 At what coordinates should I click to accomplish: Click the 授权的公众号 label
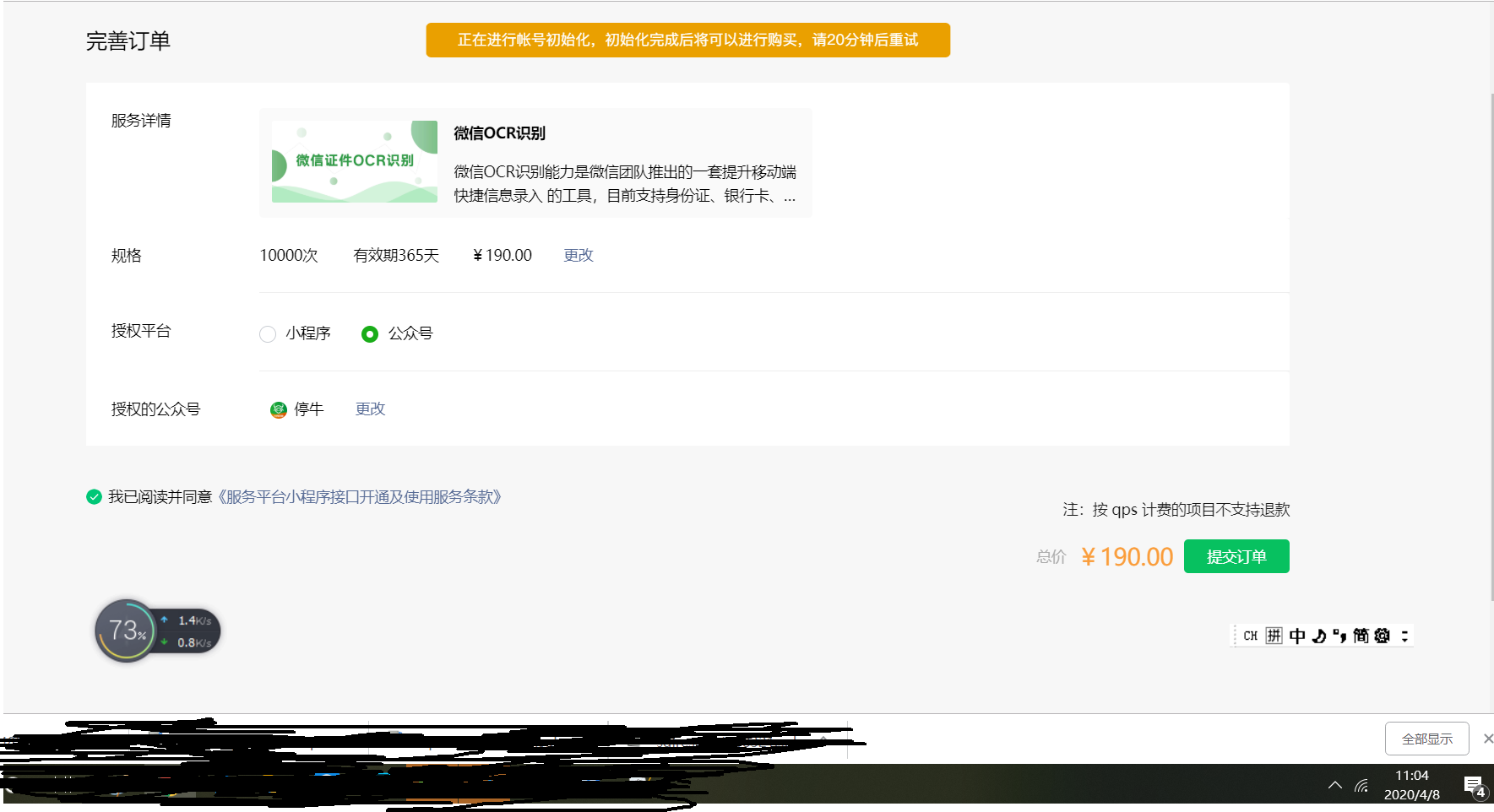(x=155, y=409)
